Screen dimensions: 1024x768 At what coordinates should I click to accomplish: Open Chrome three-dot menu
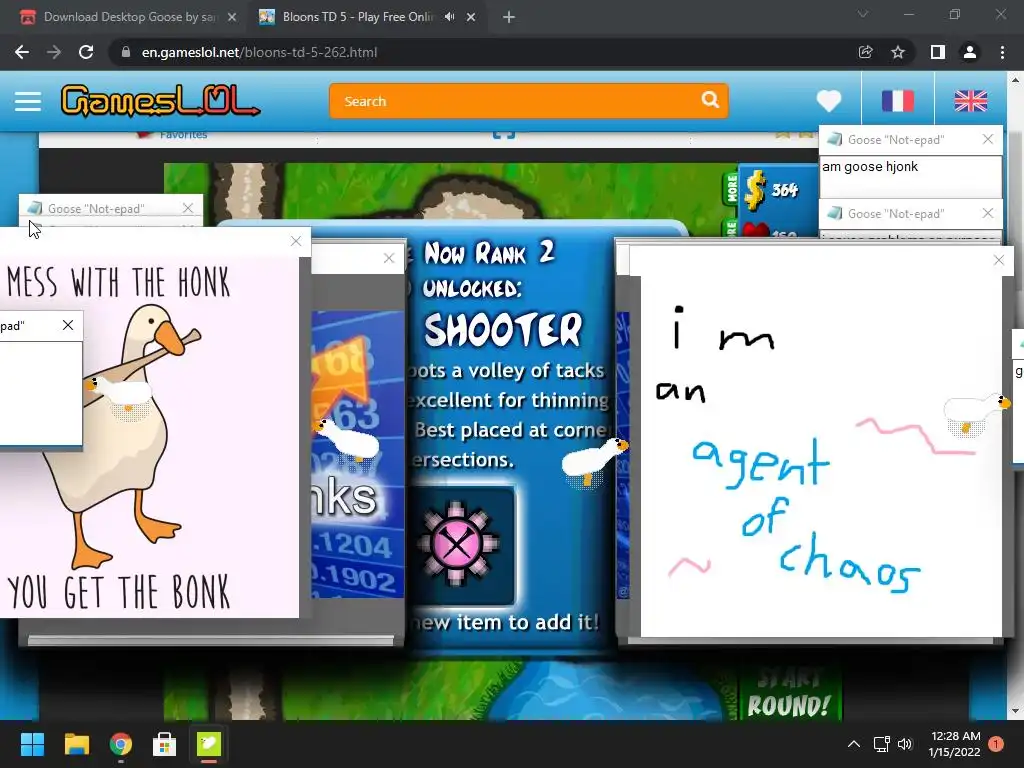[1002, 52]
